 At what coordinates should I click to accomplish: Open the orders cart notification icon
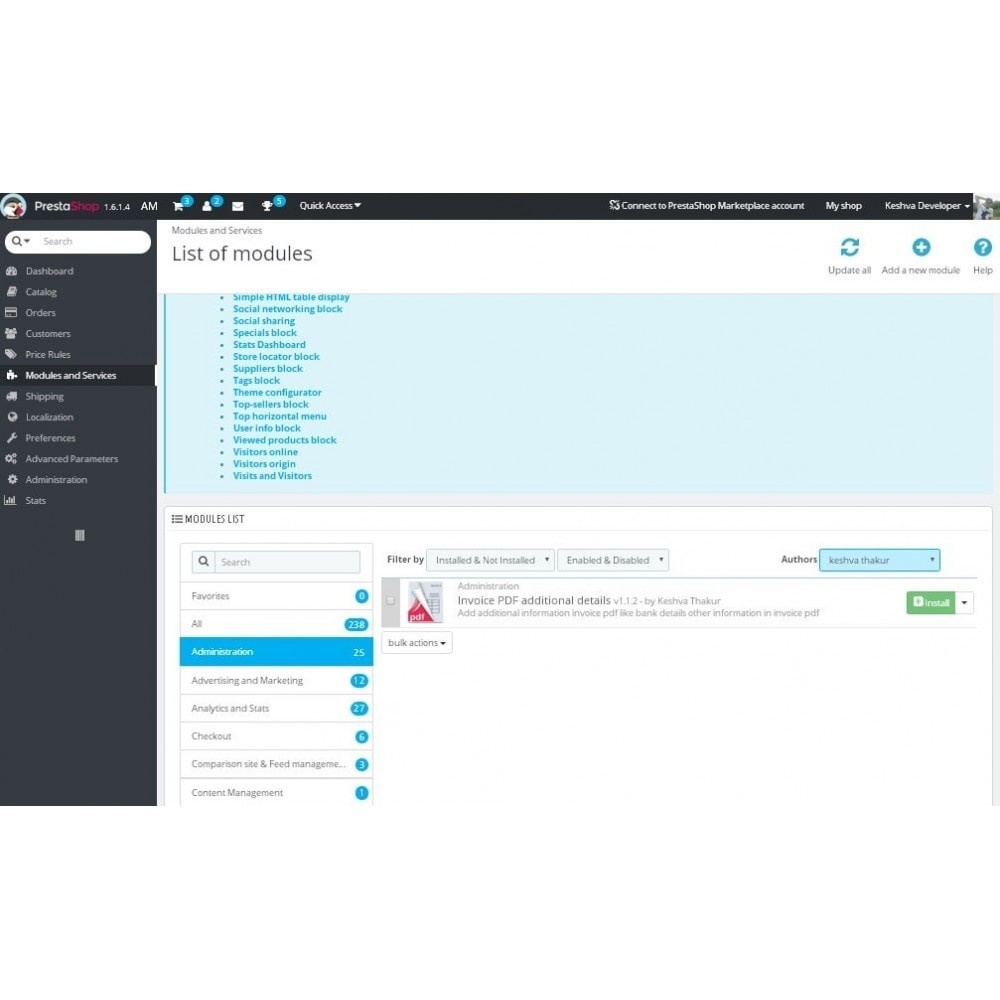(179, 206)
